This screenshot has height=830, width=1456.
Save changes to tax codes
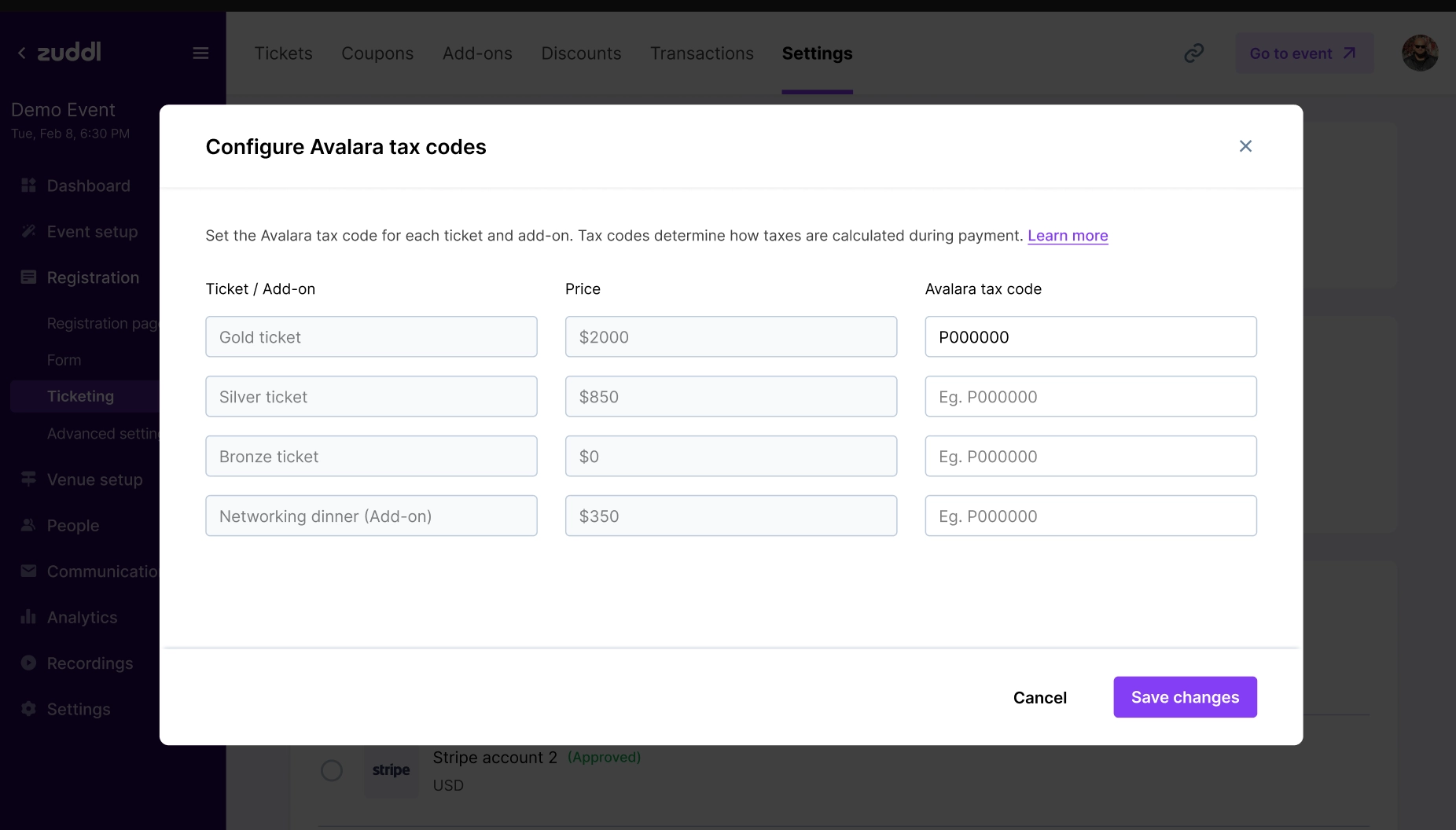click(x=1185, y=697)
